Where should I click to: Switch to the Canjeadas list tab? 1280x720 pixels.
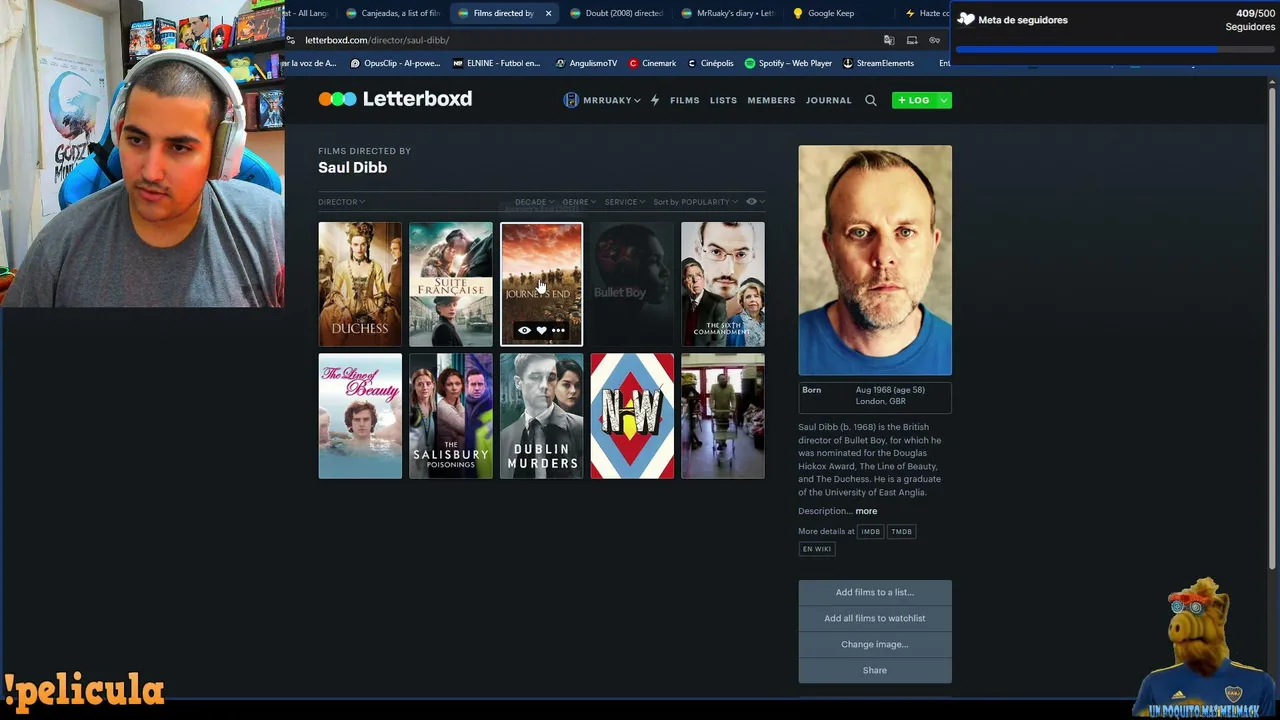[393, 13]
